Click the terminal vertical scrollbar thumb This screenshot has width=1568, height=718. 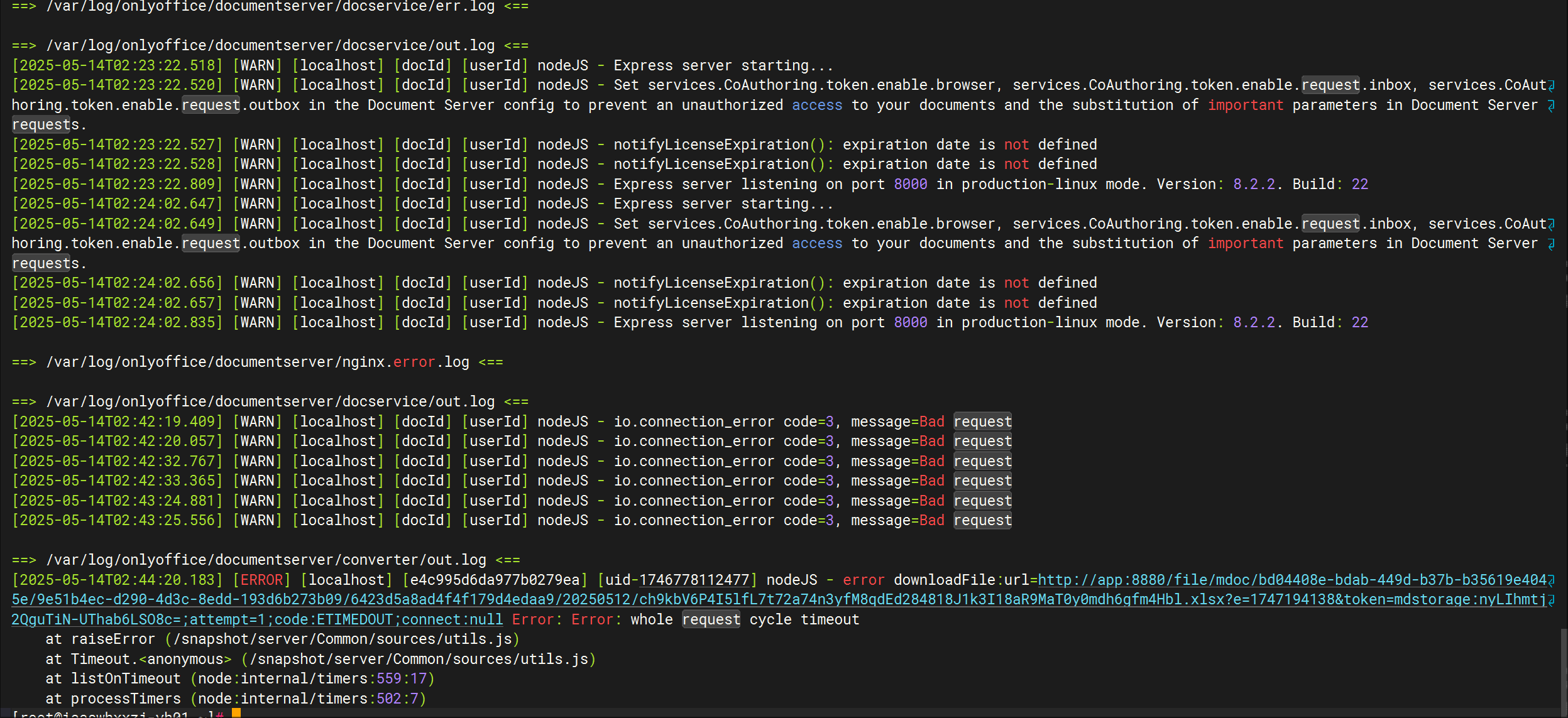tap(1563, 671)
